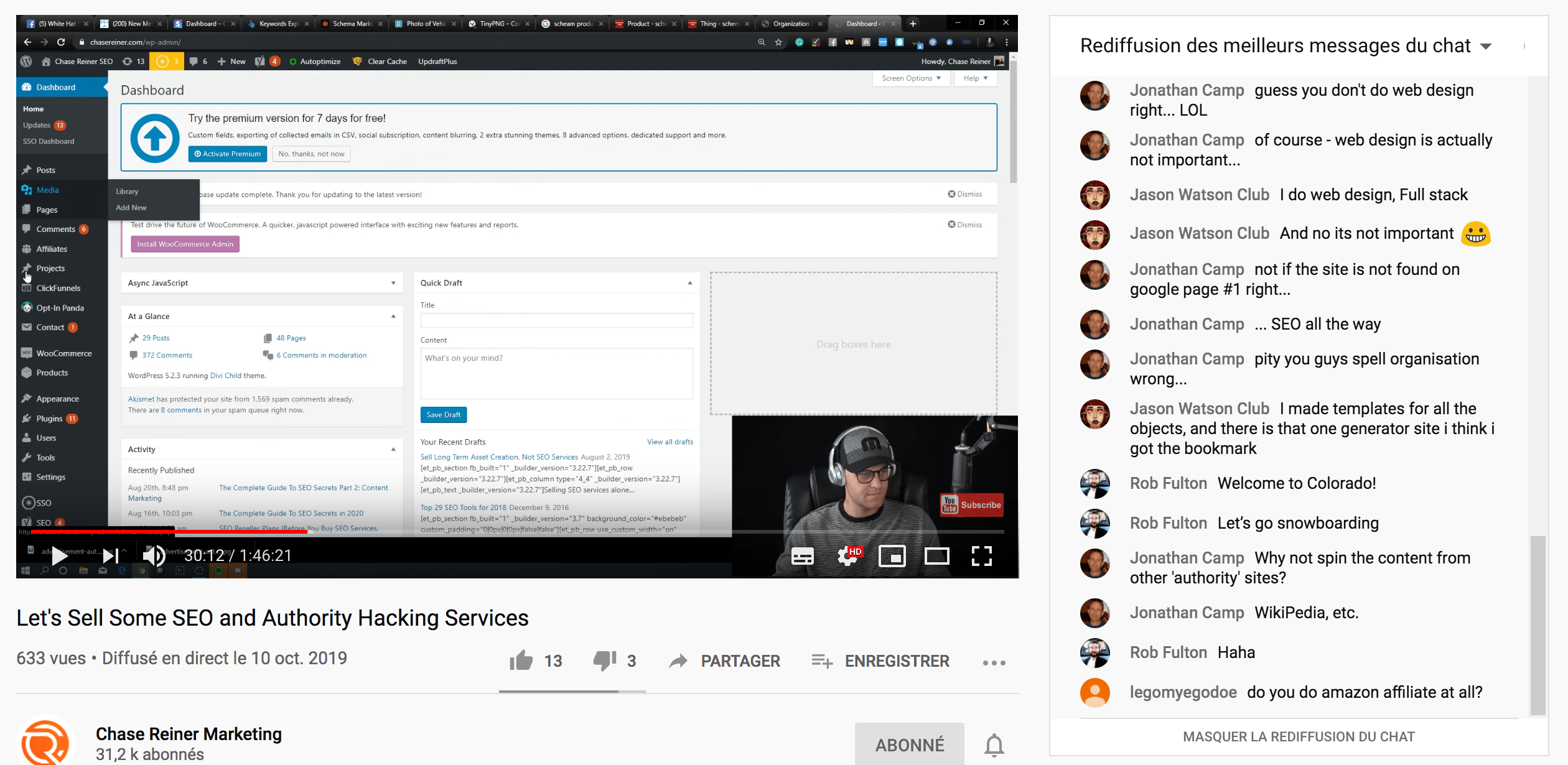Image resolution: width=1568 pixels, height=765 pixels.
Task: Click No, thanks, not now button
Action: pyautogui.click(x=311, y=154)
